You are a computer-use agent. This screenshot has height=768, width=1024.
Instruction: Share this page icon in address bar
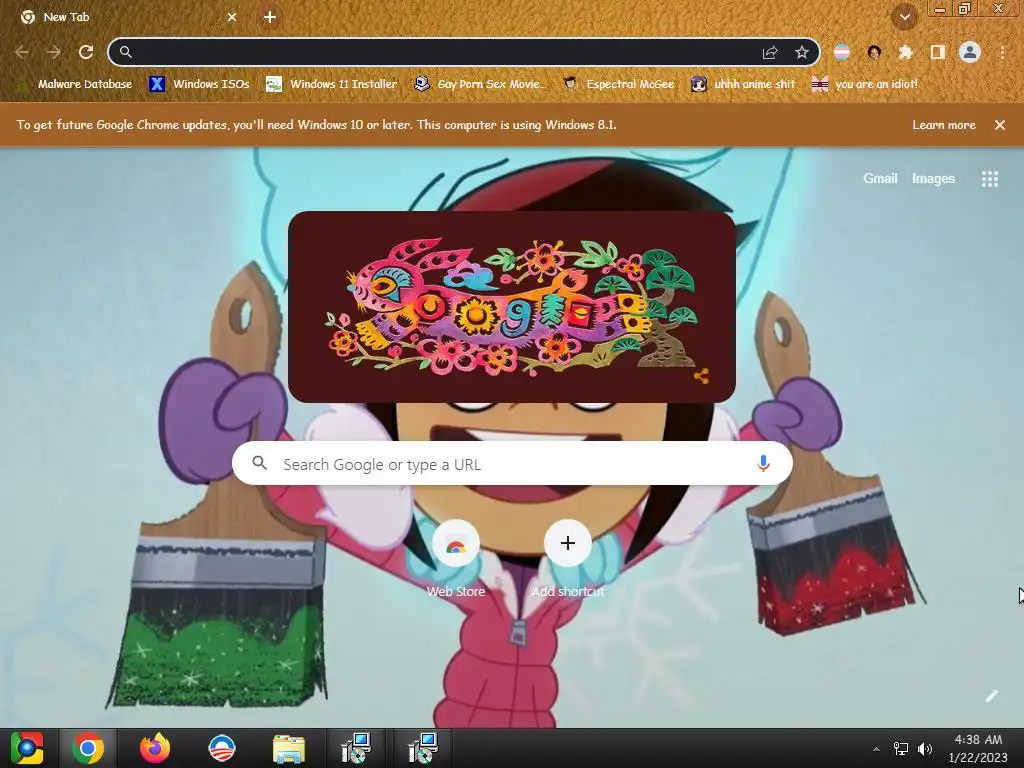pyautogui.click(x=770, y=52)
